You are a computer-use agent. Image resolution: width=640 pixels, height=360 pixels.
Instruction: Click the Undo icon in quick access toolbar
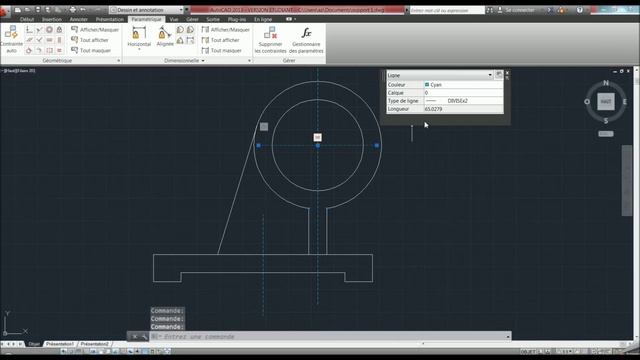tap(83, 10)
